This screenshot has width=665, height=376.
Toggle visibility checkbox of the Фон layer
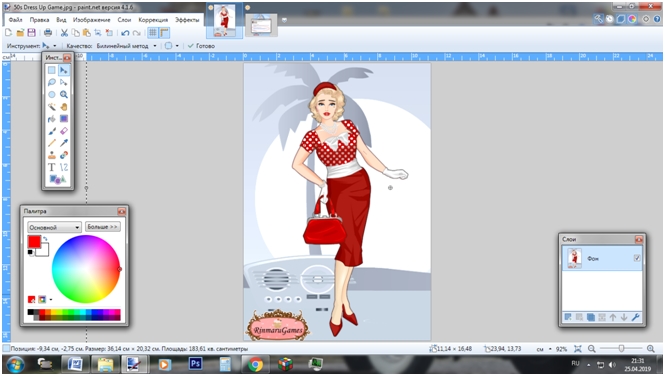coord(637,258)
